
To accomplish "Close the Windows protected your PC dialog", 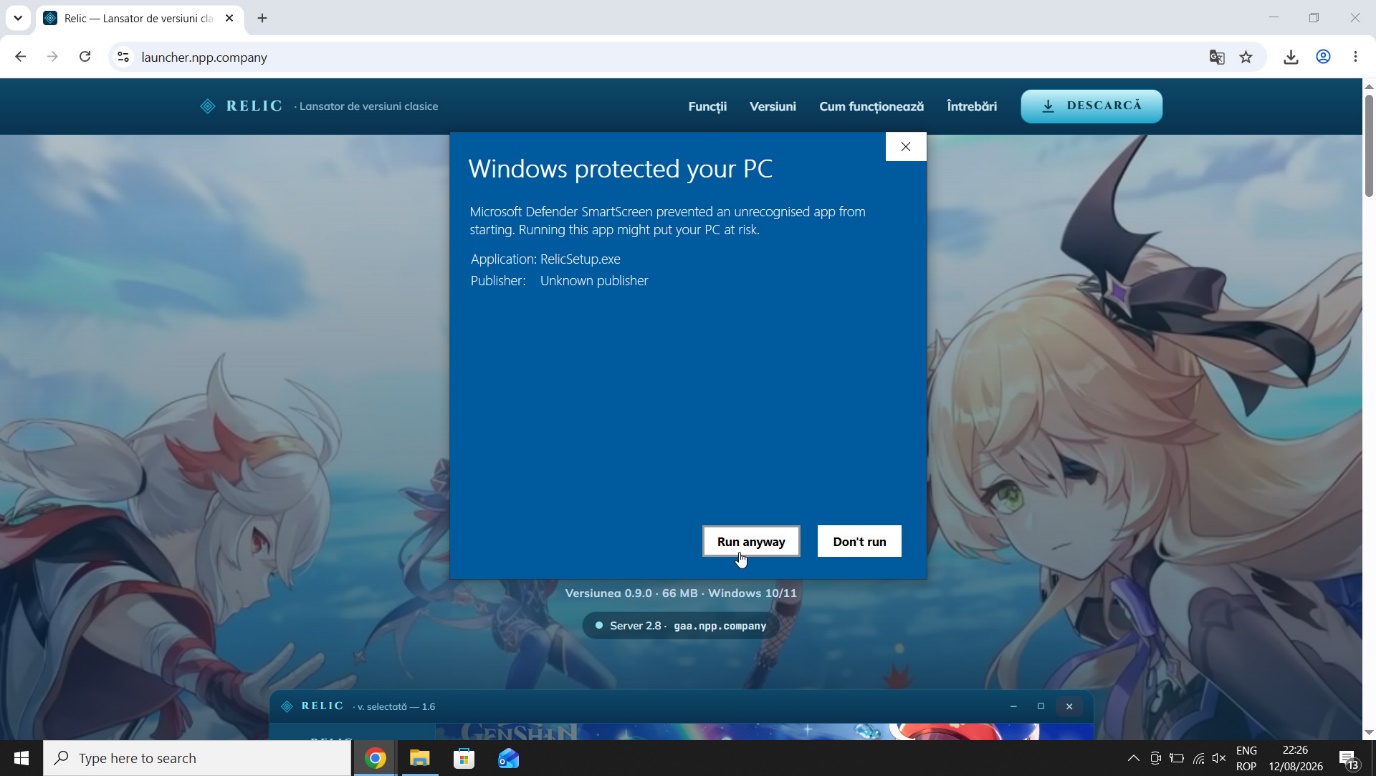I will (x=905, y=147).
